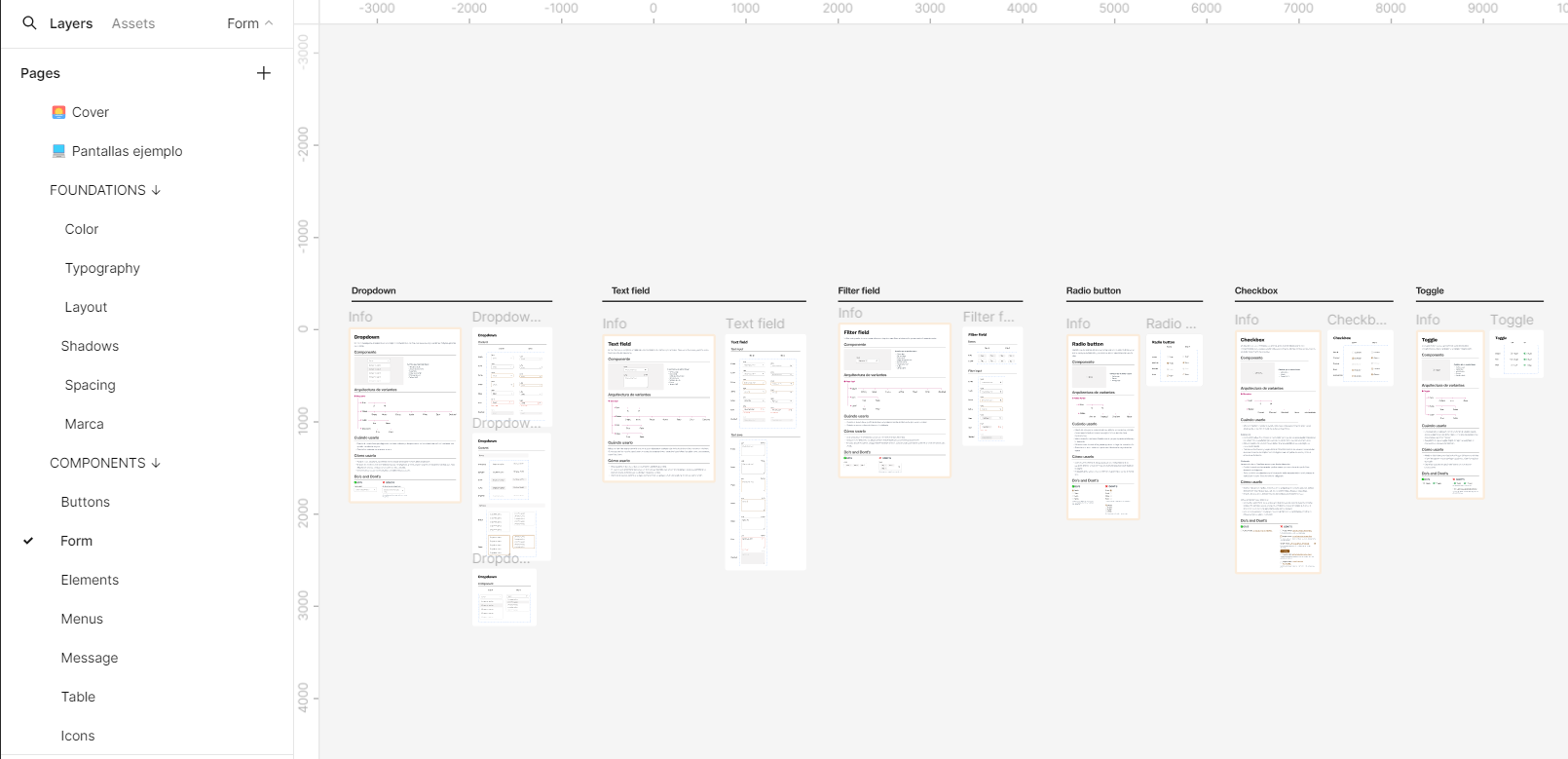Click the Toggle section title
This screenshot has width=1568, height=759.
pos(1430,290)
